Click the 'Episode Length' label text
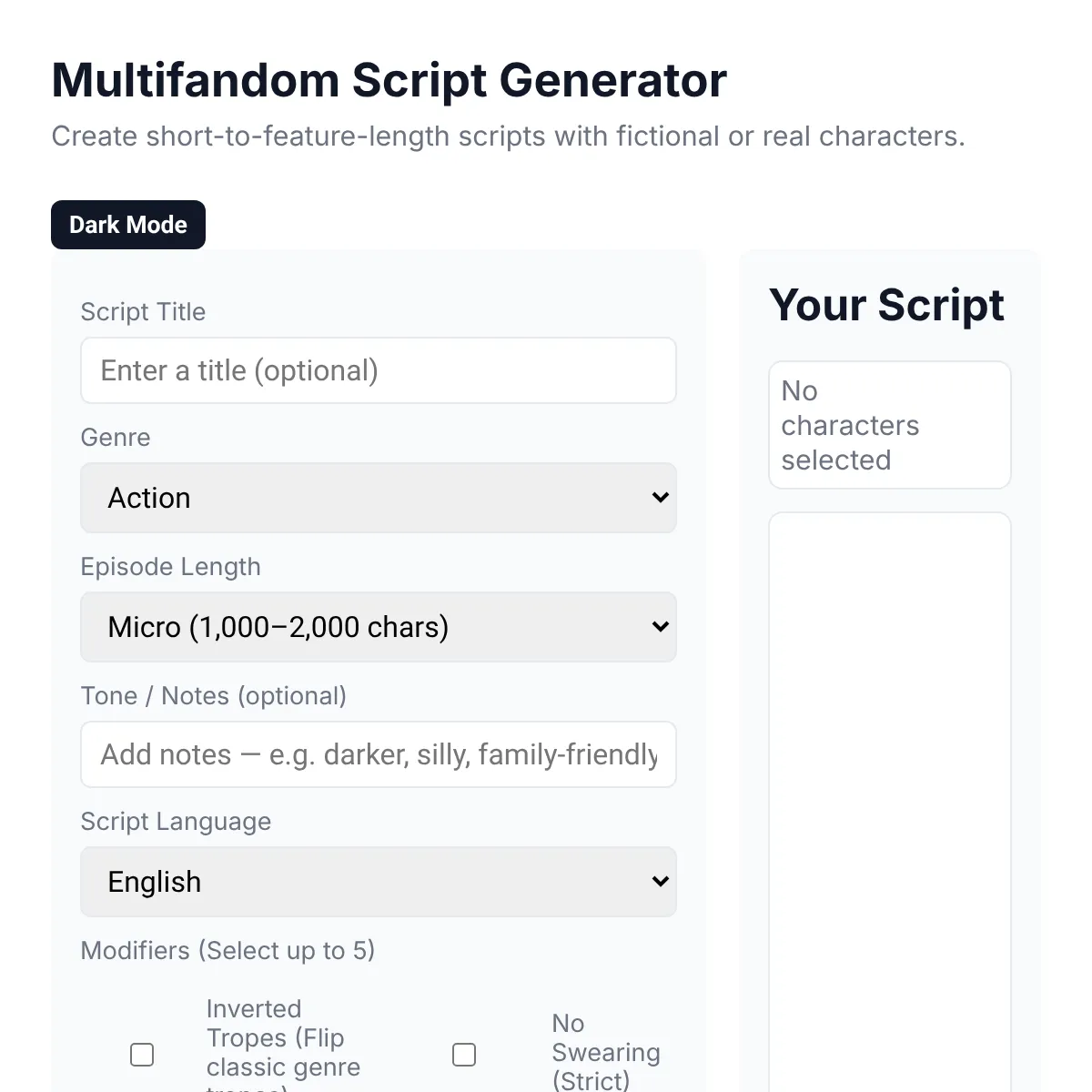Screen dimensions: 1092x1092 pyautogui.click(x=170, y=567)
